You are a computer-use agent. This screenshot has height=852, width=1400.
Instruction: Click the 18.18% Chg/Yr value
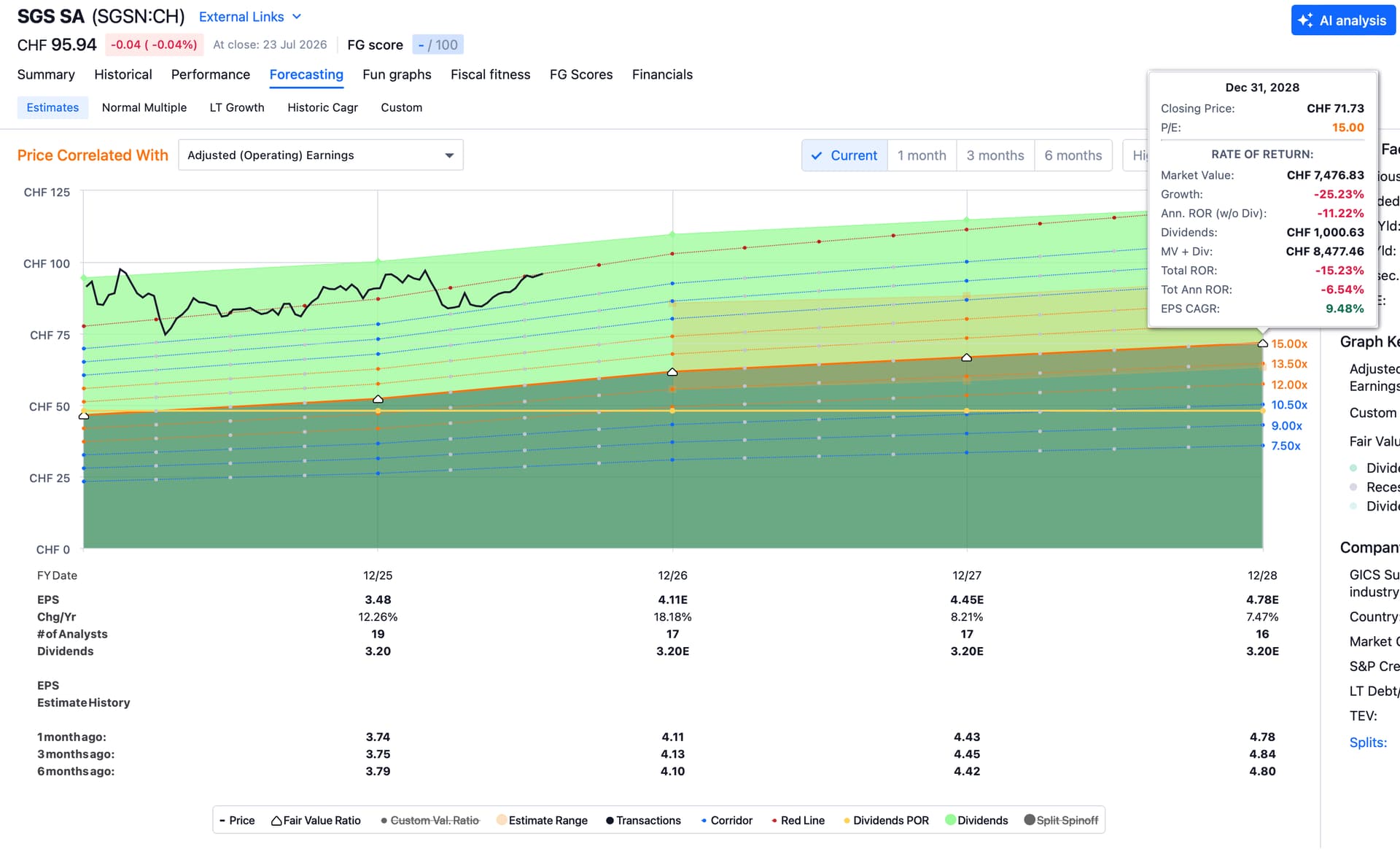(x=672, y=617)
